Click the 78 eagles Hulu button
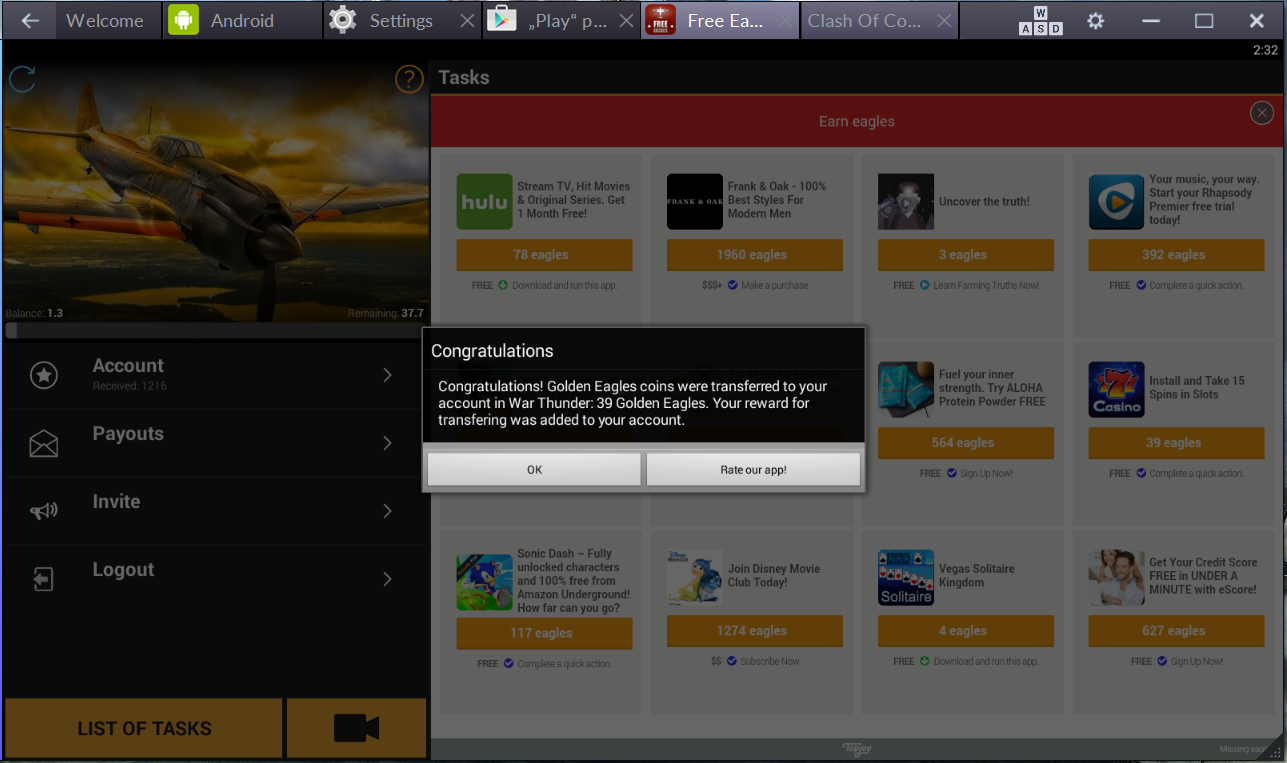 [x=544, y=255]
